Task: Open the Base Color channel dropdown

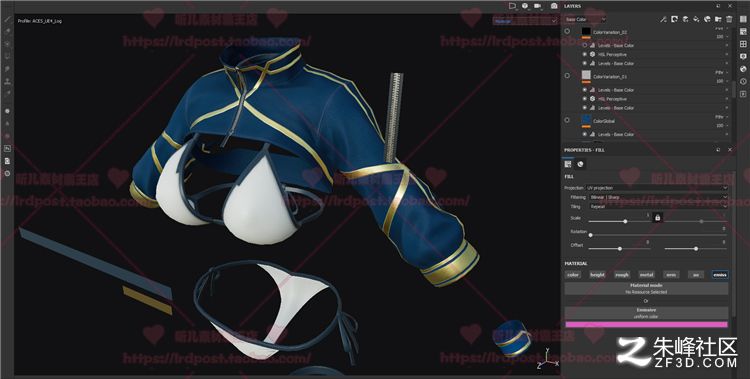Action: click(585, 20)
